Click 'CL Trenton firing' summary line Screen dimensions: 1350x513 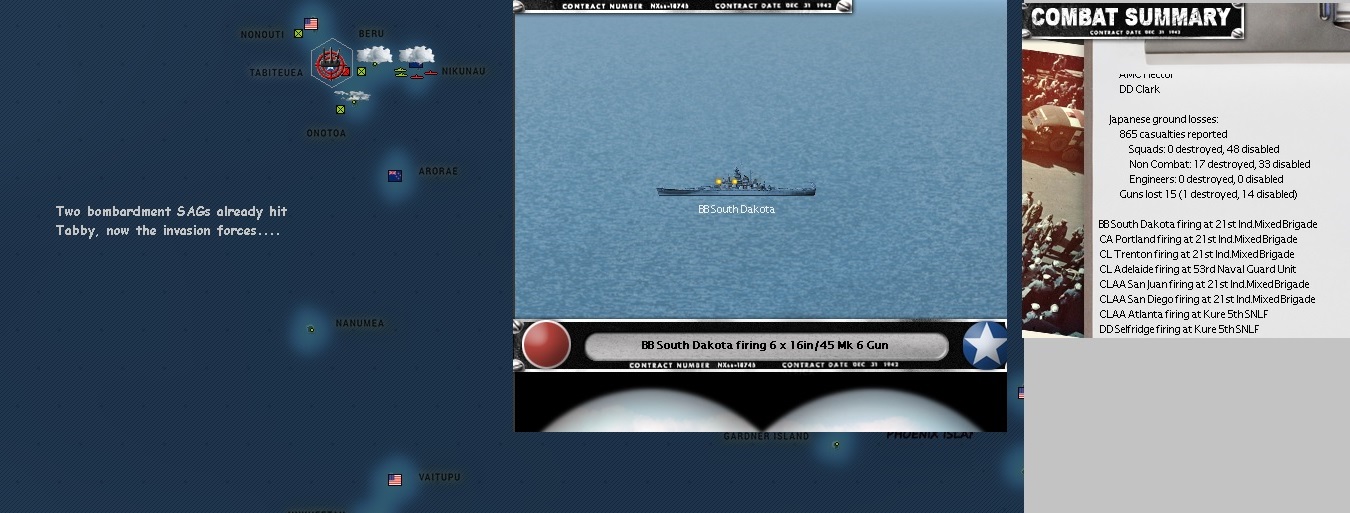pyautogui.click(x=1195, y=254)
